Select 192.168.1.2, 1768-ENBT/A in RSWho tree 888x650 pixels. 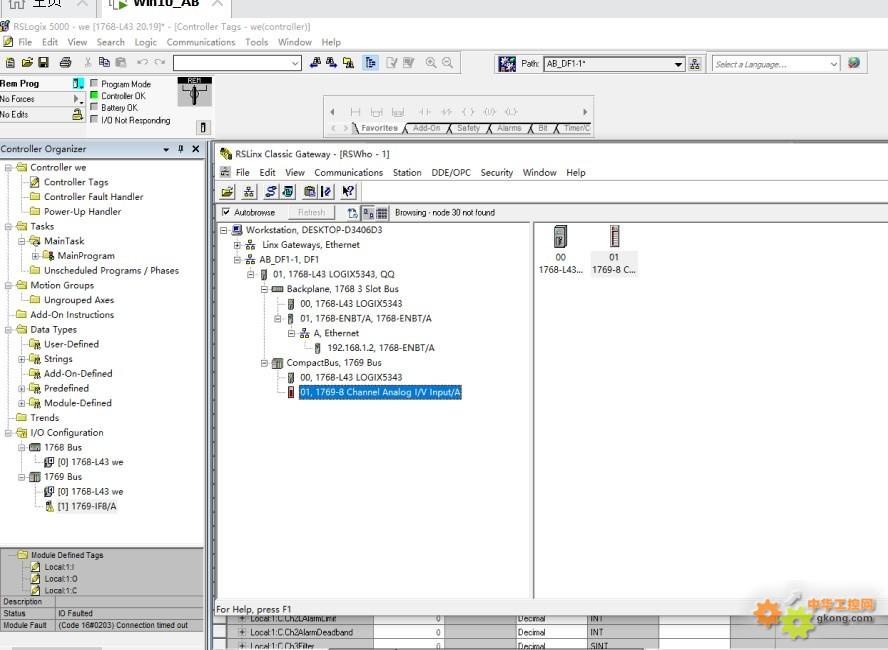click(x=381, y=348)
